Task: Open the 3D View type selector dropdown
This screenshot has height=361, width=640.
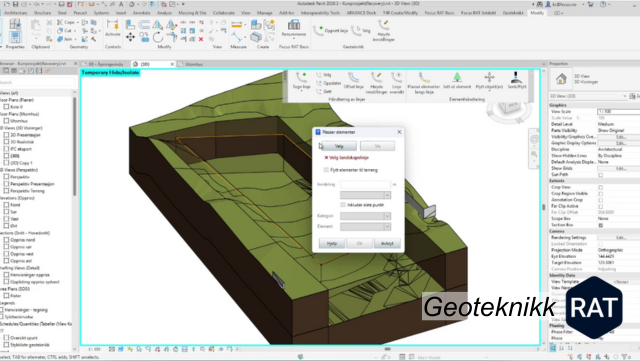Action: tap(588, 96)
